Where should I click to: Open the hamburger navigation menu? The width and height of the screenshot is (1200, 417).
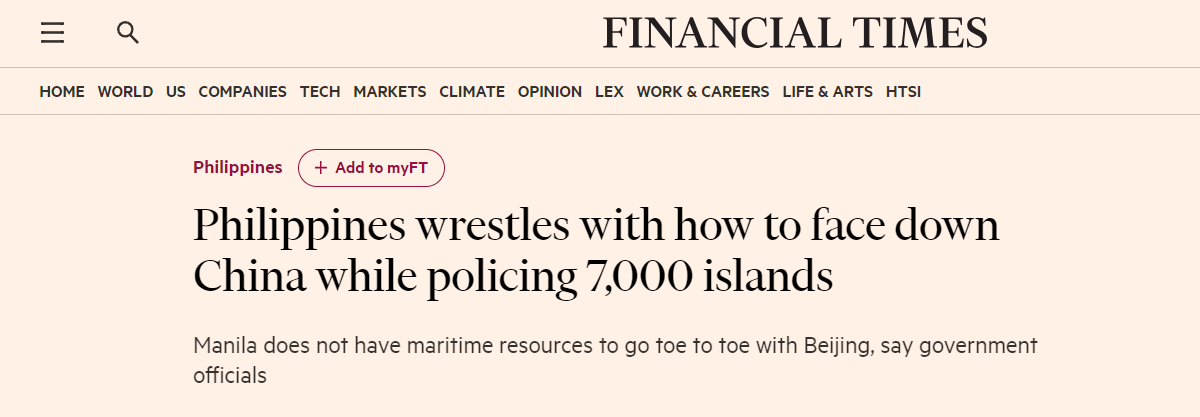click(52, 33)
